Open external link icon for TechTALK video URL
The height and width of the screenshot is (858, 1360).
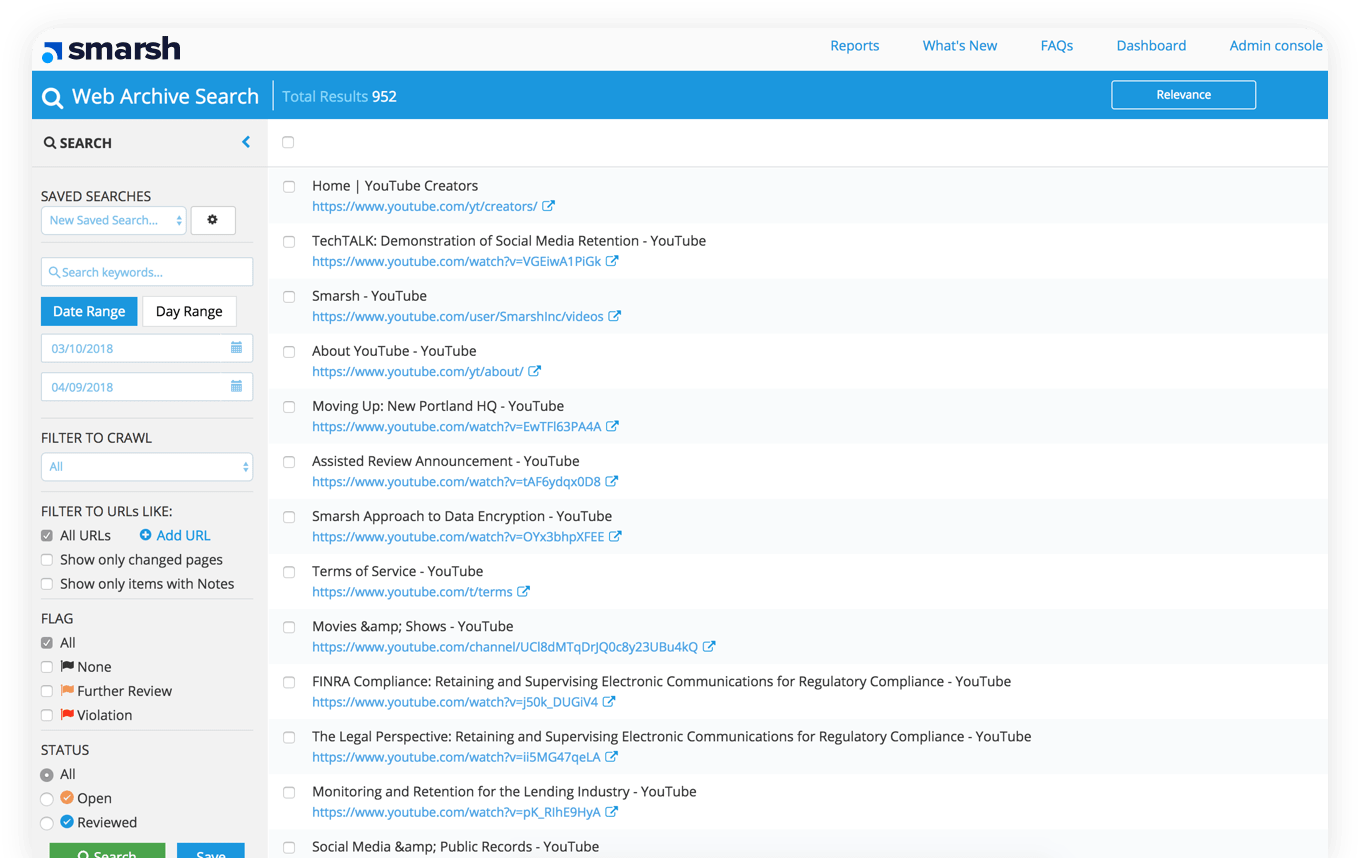(x=612, y=261)
